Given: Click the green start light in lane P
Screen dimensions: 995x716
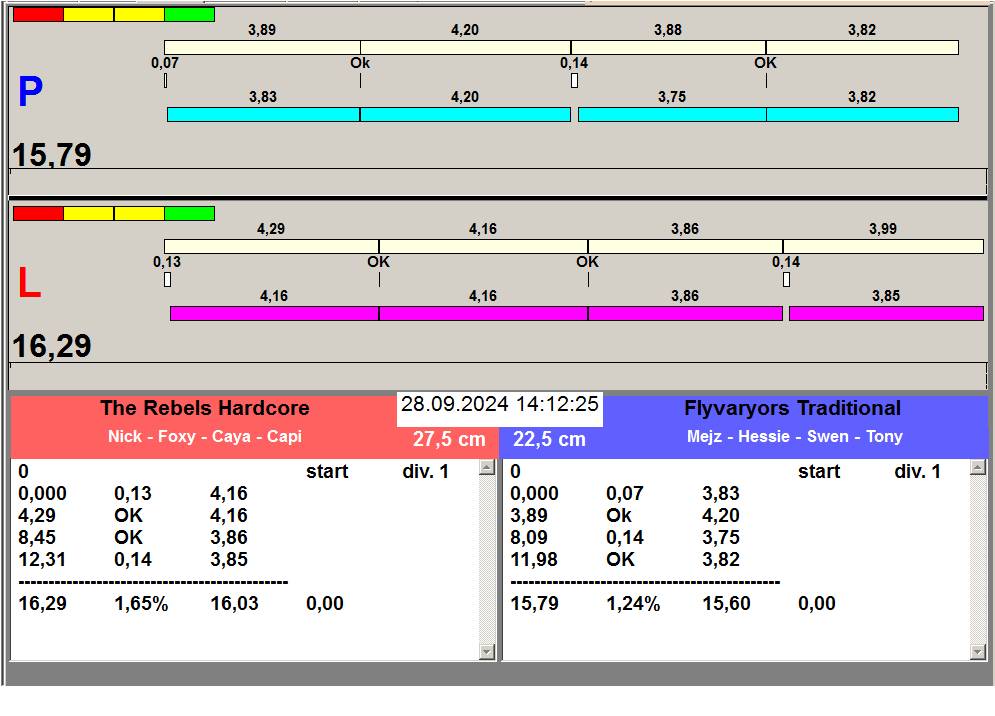Looking at the screenshot, I should coord(189,15).
